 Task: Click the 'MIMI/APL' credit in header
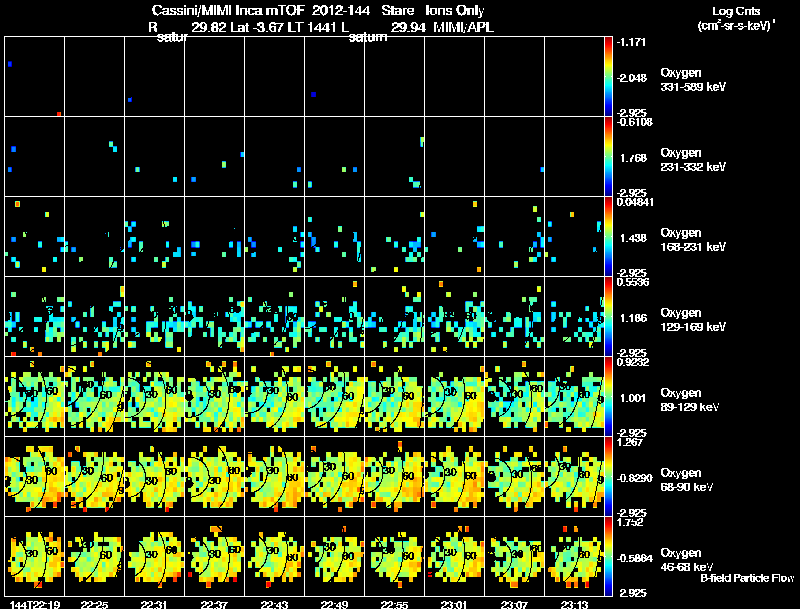click(x=463, y=27)
